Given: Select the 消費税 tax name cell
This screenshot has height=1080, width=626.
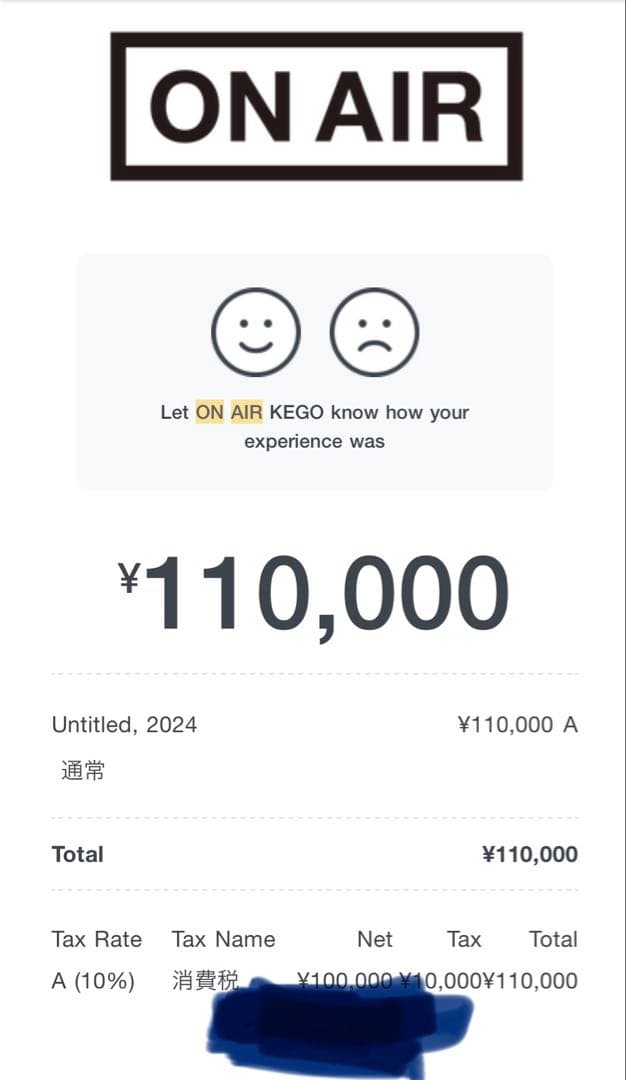Looking at the screenshot, I should (x=205, y=982).
